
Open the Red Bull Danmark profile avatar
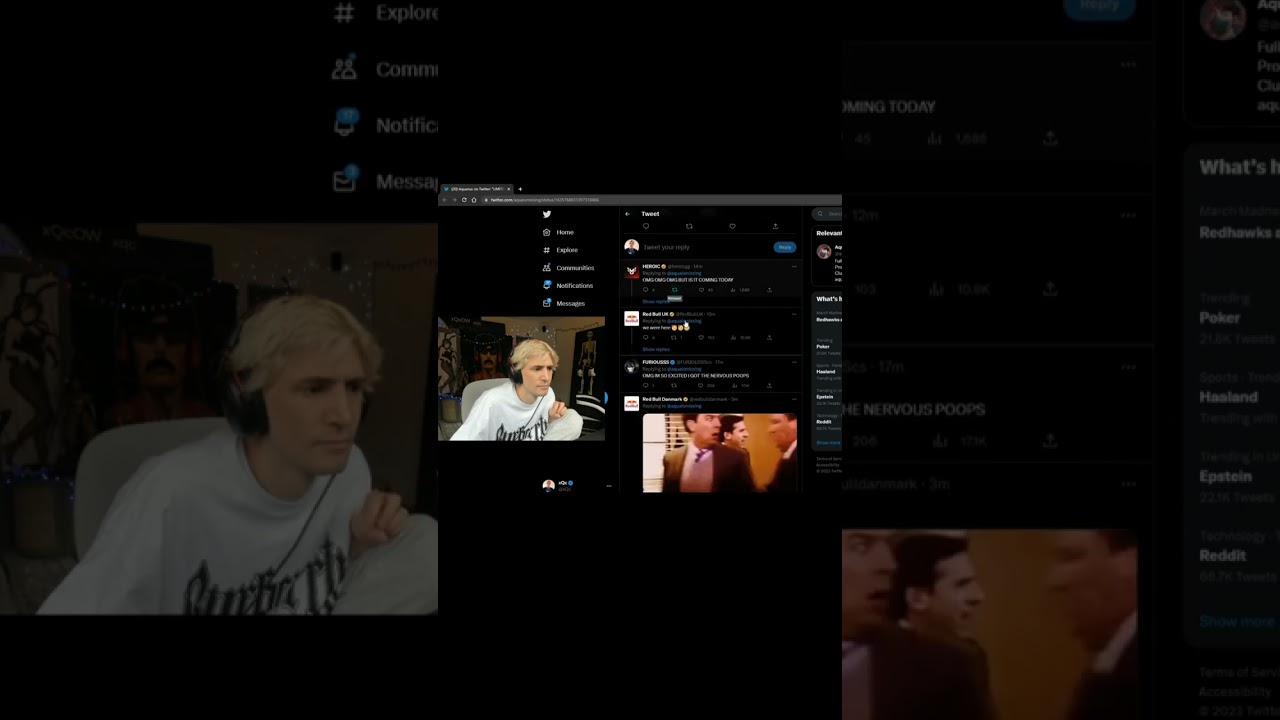pos(632,404)
